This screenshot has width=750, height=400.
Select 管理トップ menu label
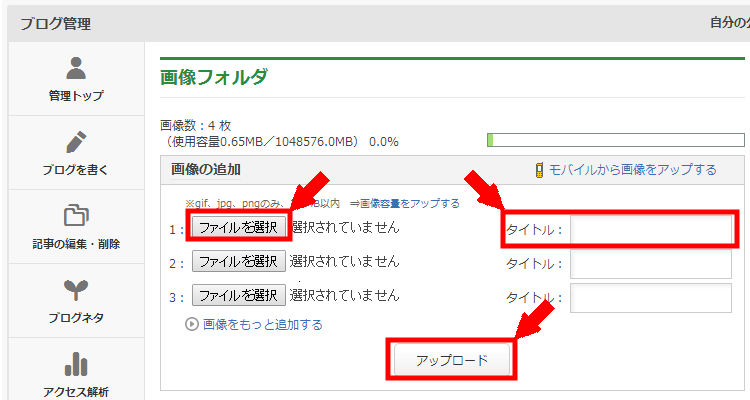[x=76, y=96]
